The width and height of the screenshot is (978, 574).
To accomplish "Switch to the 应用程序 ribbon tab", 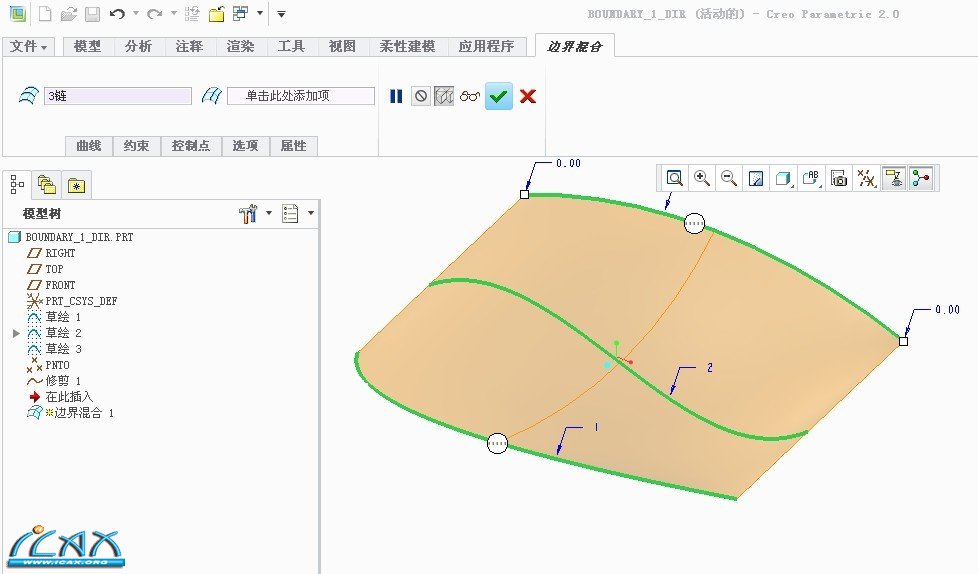I will pos(487,47).
